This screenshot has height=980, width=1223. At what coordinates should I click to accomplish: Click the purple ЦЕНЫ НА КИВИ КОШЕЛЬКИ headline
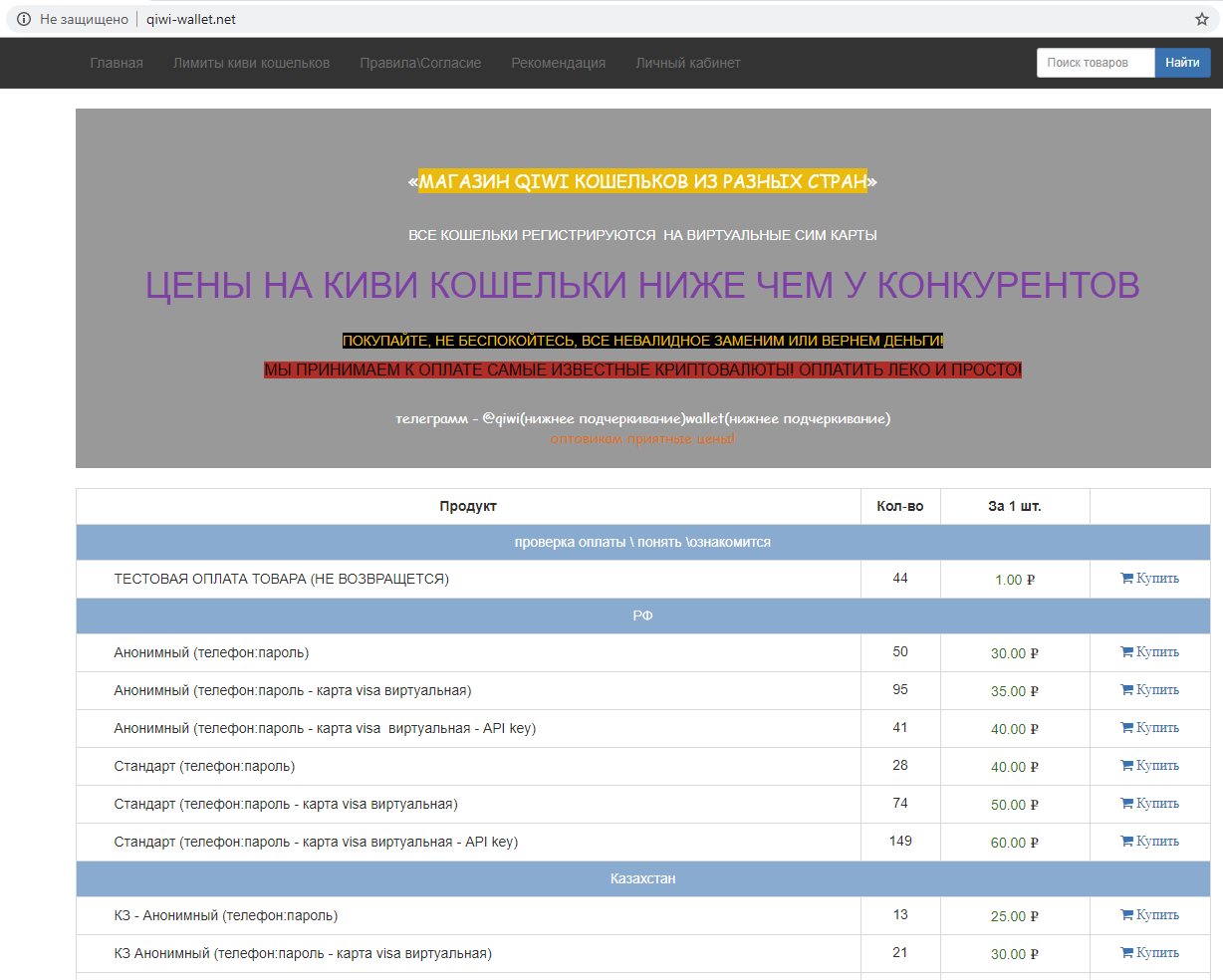(x=642, y=285)
